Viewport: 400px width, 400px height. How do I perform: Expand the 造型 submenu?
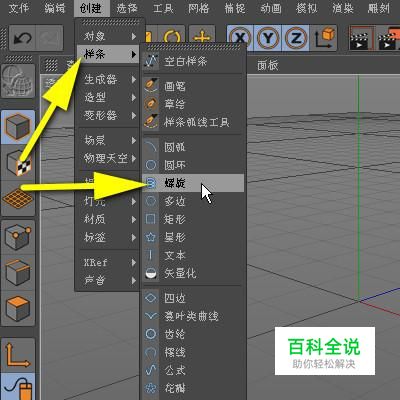(x=108, y=97)
